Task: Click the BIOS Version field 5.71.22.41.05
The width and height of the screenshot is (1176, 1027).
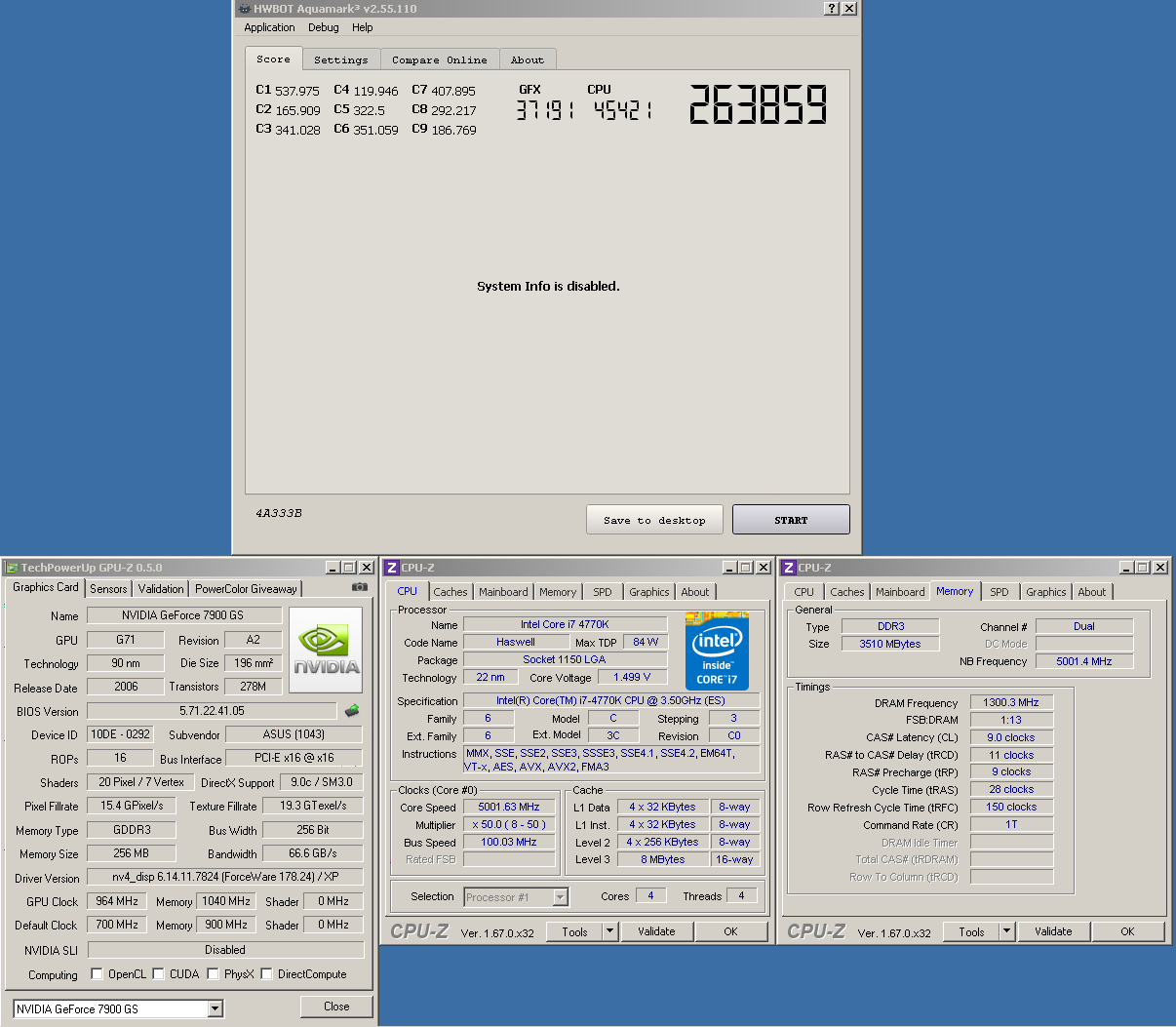Action: tap(212, 711)
